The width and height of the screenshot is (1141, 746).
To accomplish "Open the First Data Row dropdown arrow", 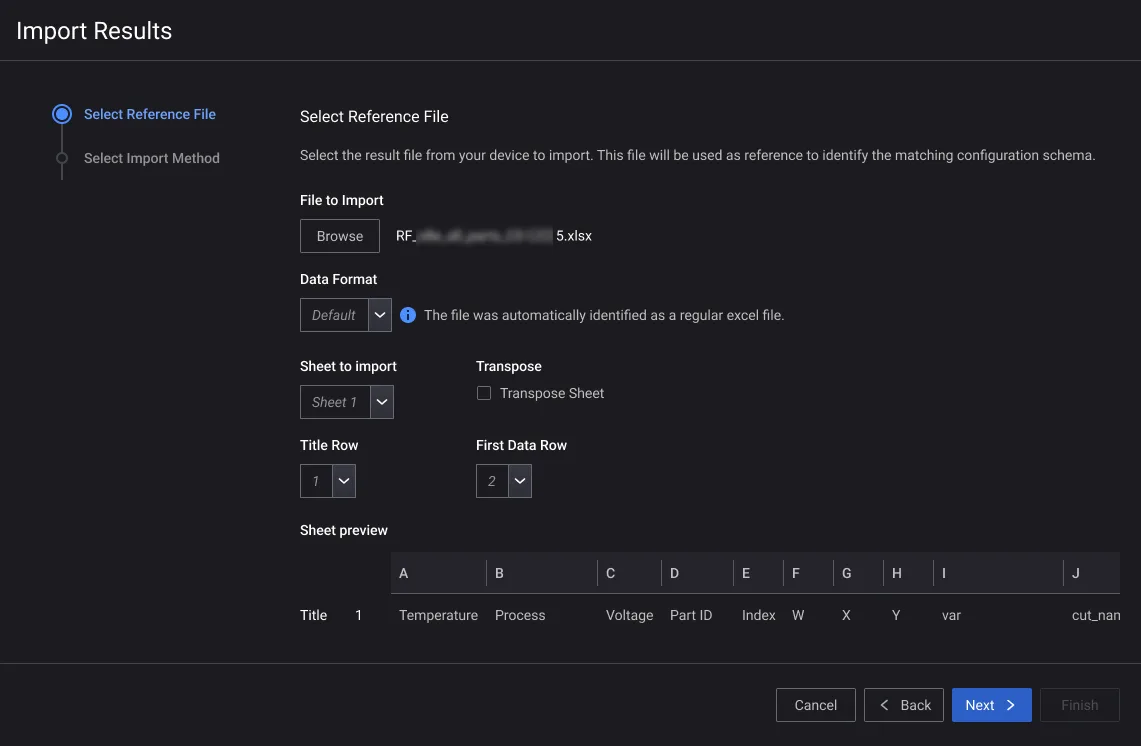I will (520, 481).
